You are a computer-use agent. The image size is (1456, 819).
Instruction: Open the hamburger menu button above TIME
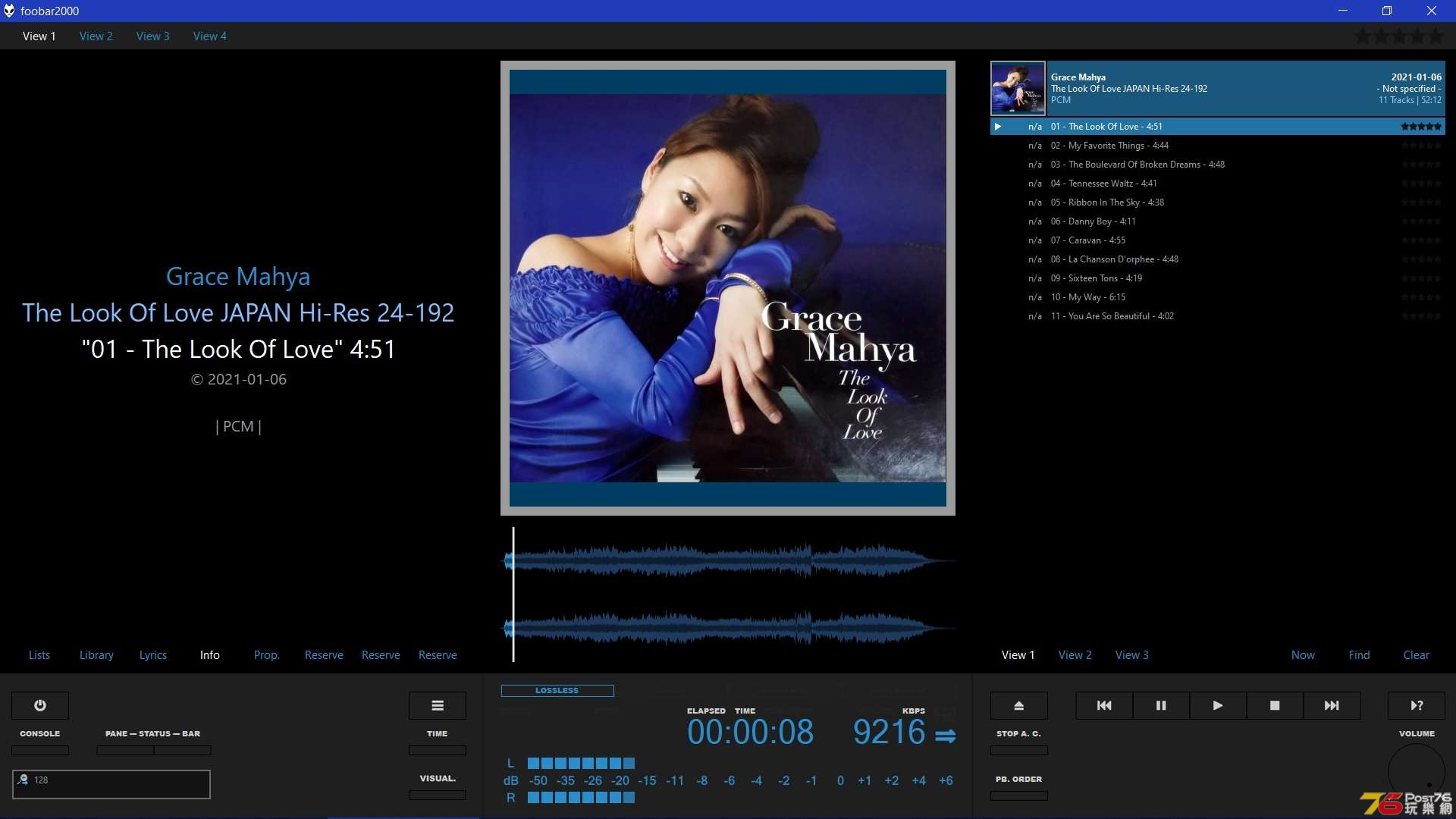pos(438,705)
